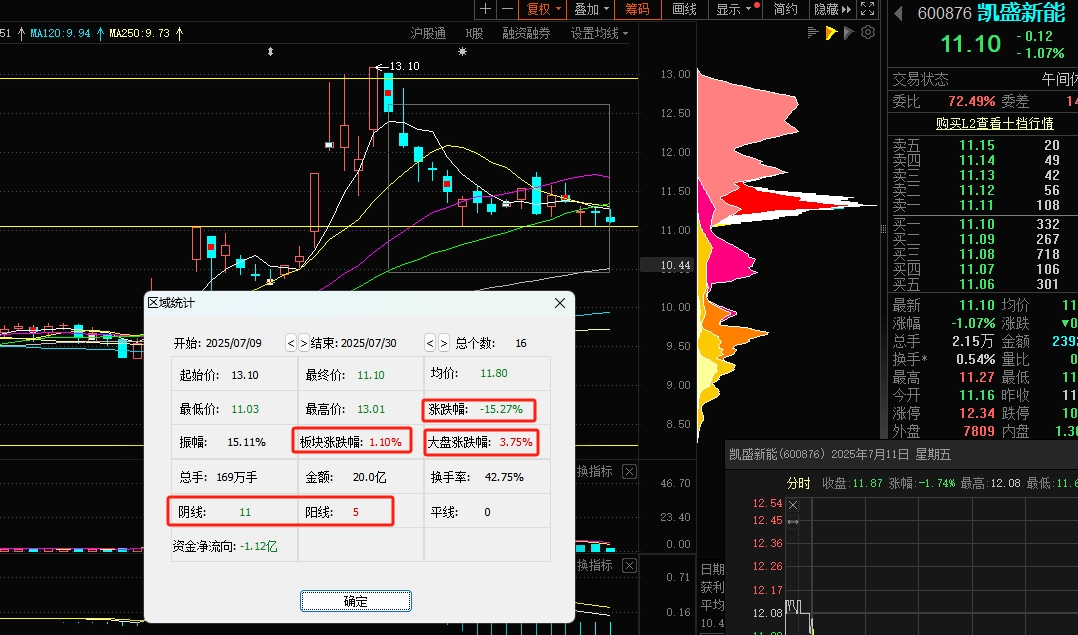
Task: Click the chip list lines icon
Action: pyautogui.click(x=813, y=32)
